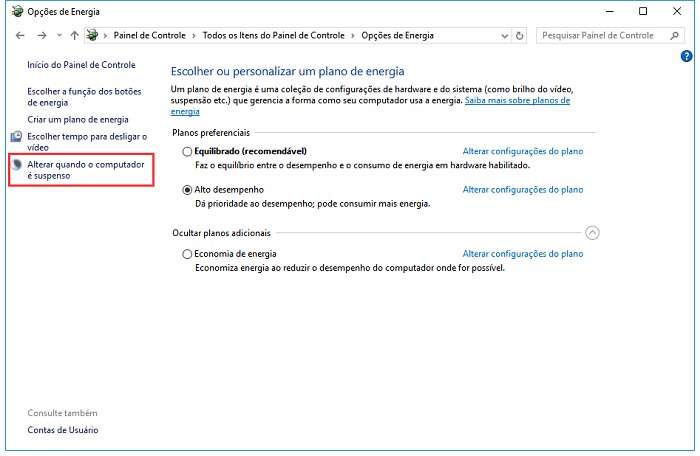Open Contas de Usuário link
This screenshot has height=456, width=700.
point(63,430)
